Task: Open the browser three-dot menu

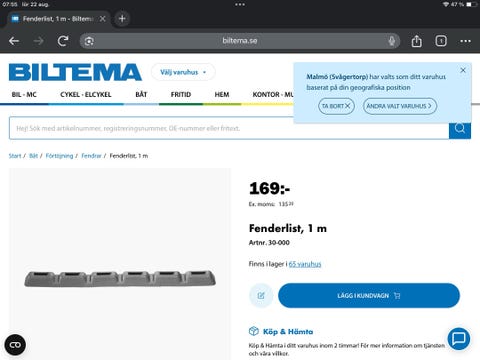Action: click(x=465, y=41)
